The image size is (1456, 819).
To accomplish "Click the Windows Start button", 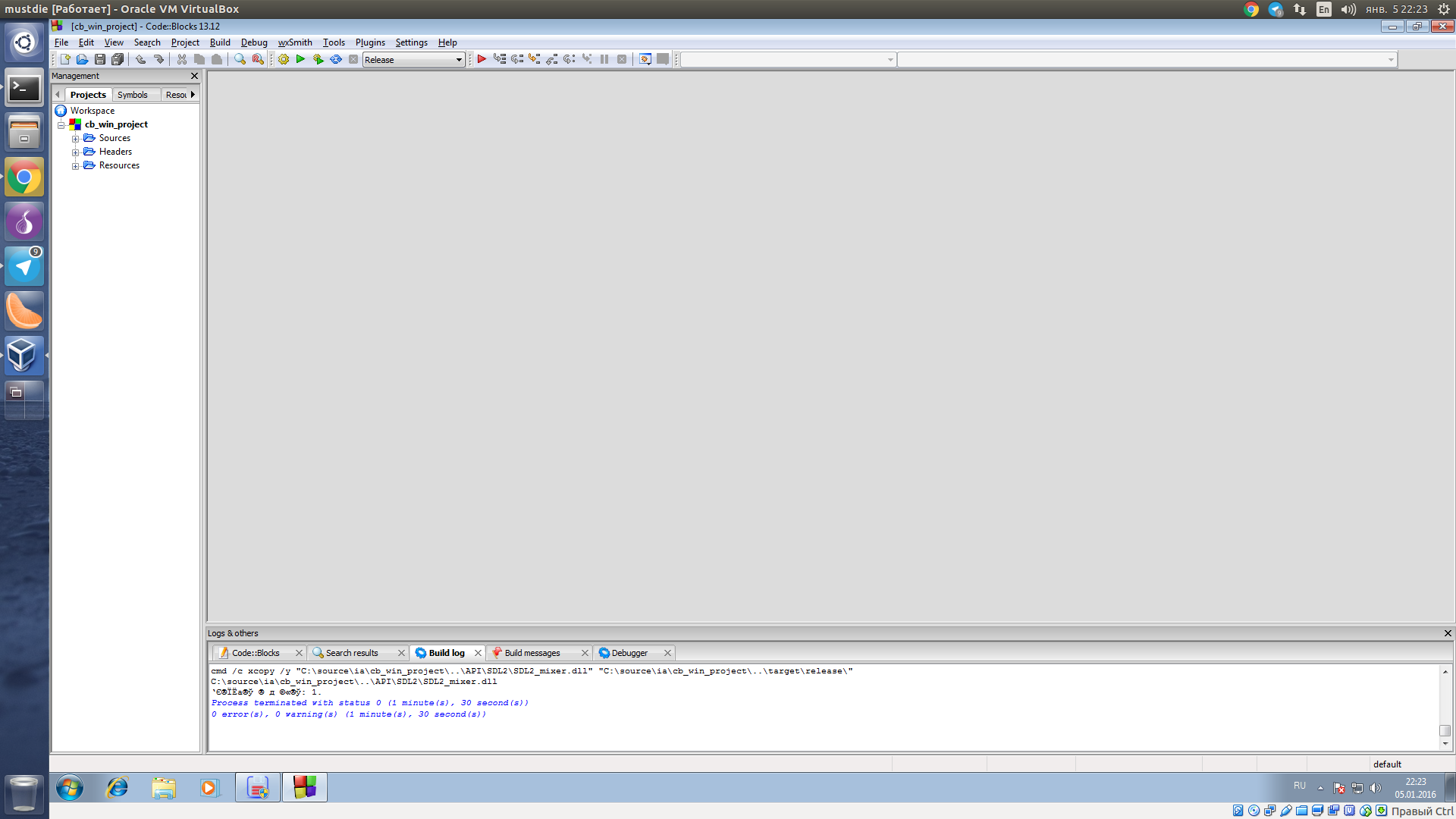I will [70, 788].
